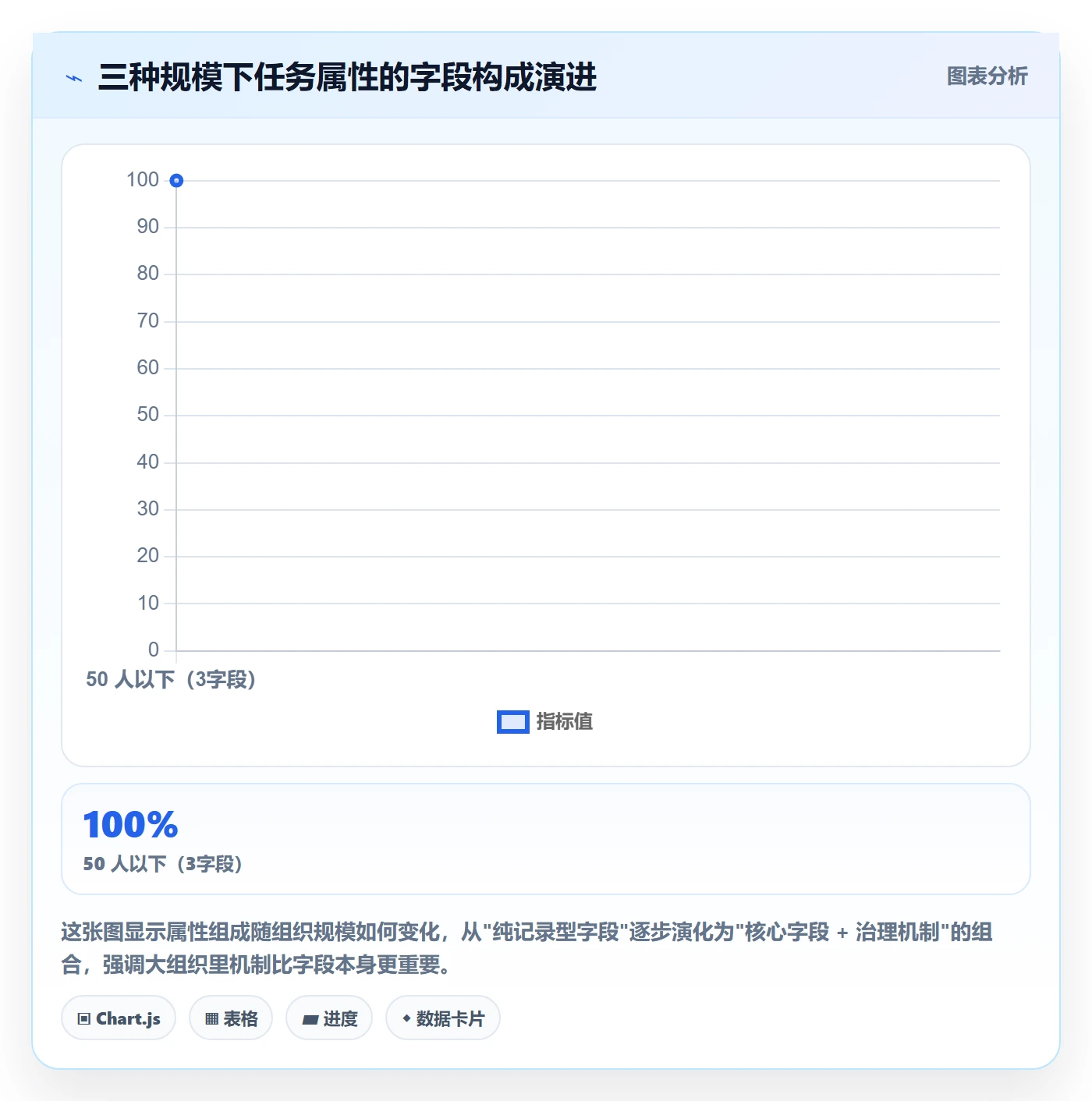Click the 图表分析 label in header

987,76
